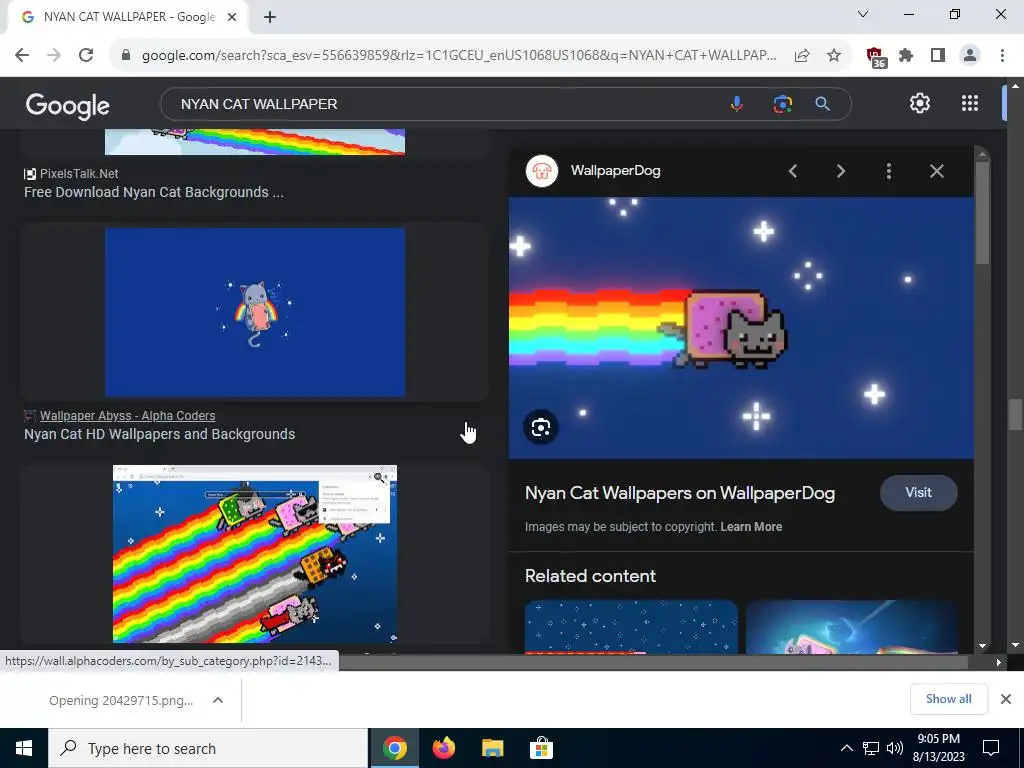The width and height of the screenshot is (1024, 768).
Task: Open the Learn More copyright link
Action: 751,526
